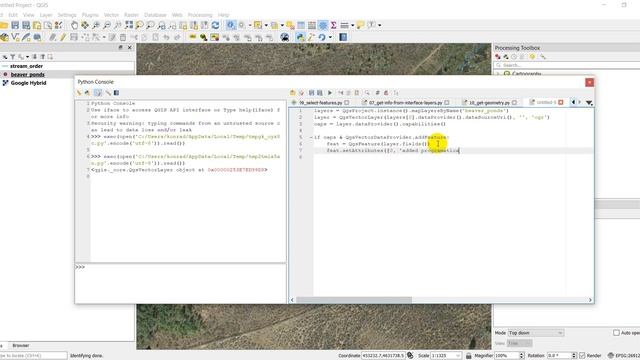Open the Raster menu
Screen dimensions: 640x360
[131, 15]
